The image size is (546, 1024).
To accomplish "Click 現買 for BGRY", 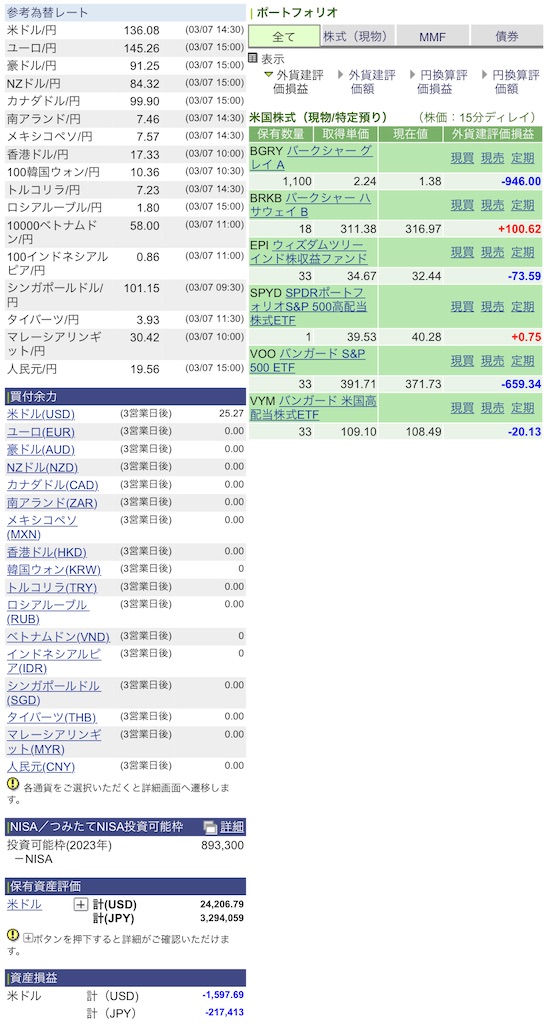I will coord(462,157).
